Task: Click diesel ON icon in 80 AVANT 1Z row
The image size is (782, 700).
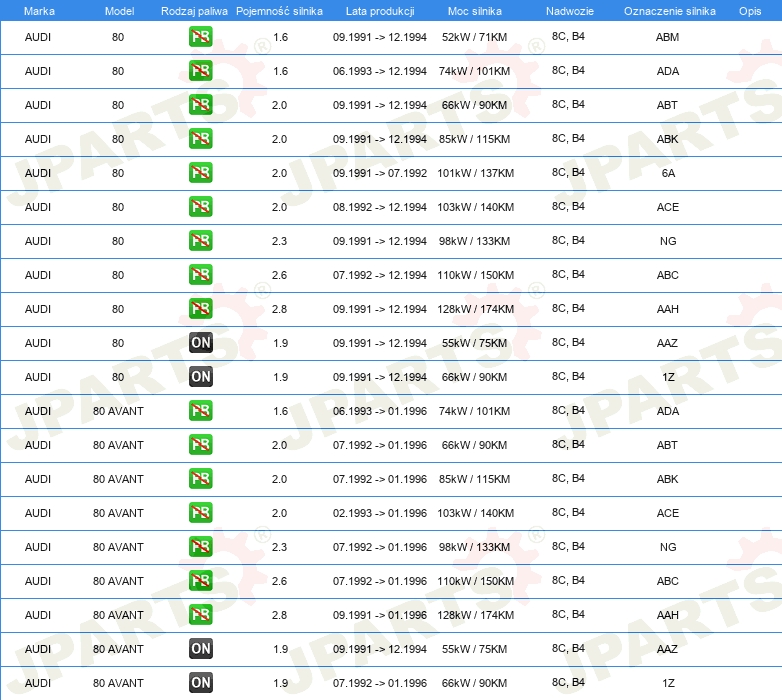Action: pyautogui.click(x=200, y=683)
